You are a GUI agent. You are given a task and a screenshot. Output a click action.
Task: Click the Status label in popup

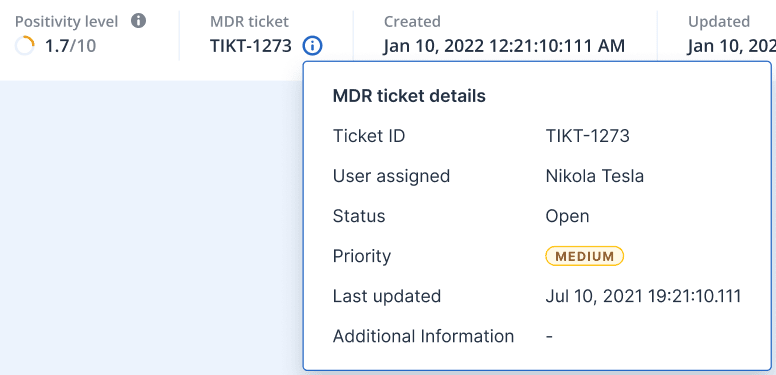[x=359, y=216]
